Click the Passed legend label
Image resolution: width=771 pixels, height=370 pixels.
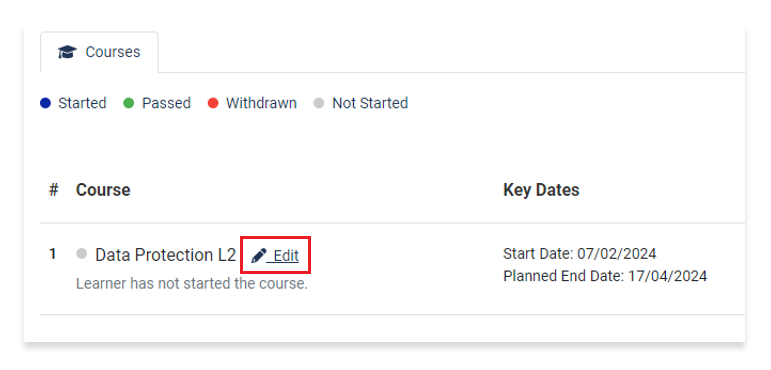pos(166,103)
